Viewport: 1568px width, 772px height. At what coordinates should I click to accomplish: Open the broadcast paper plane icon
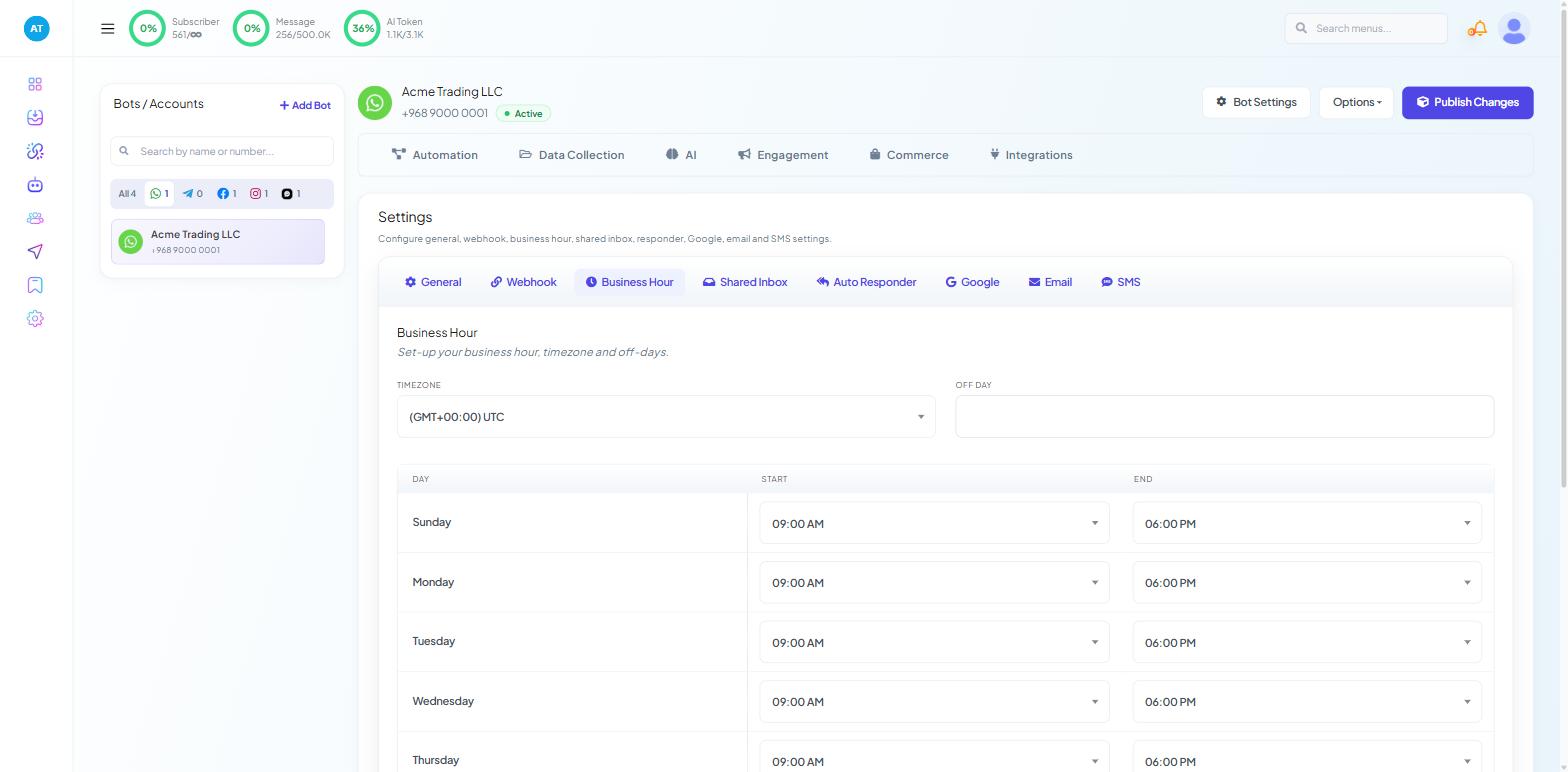click(x=35, y=252)
